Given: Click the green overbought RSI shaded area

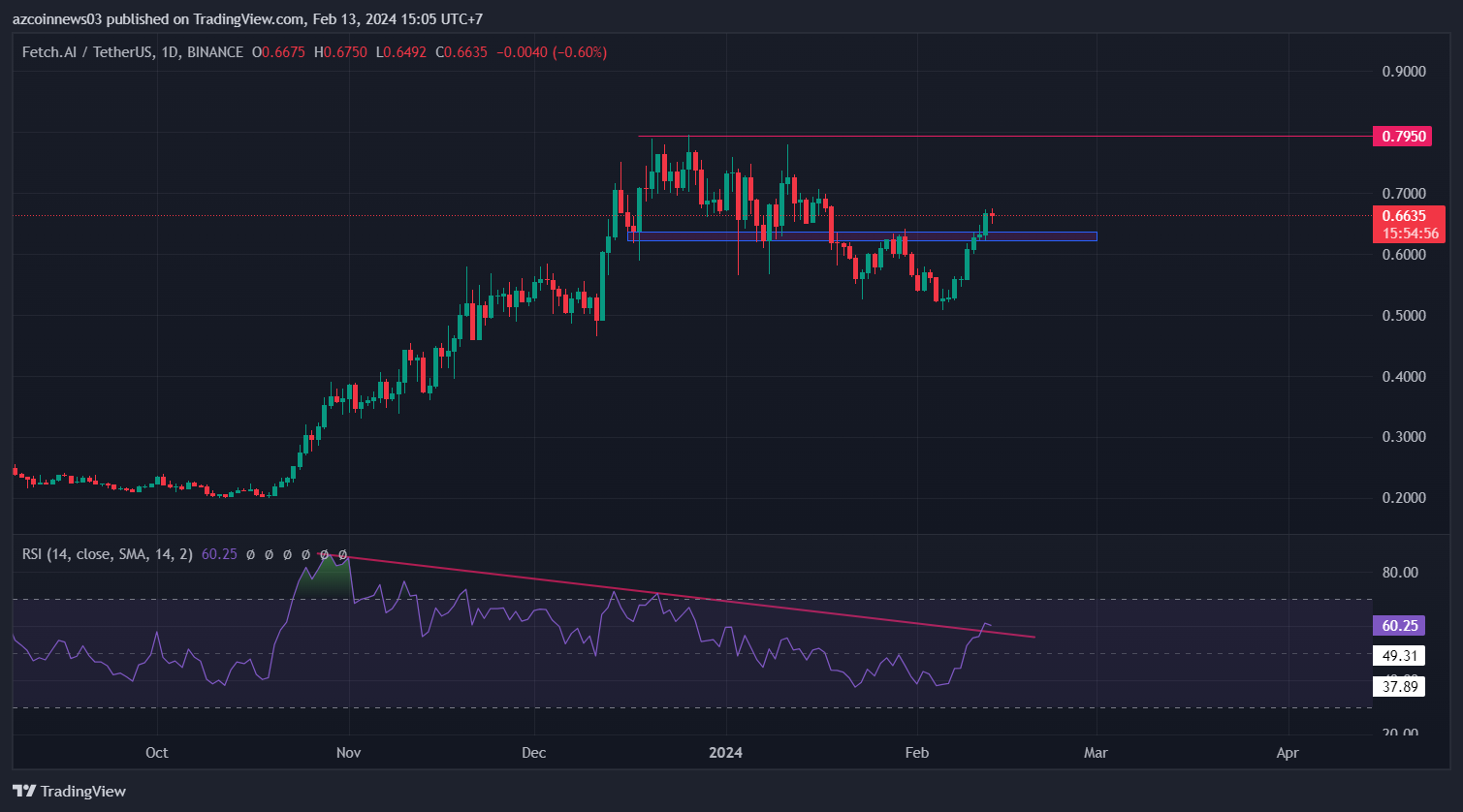Looking at the screenshot, I should coord(323,578).
